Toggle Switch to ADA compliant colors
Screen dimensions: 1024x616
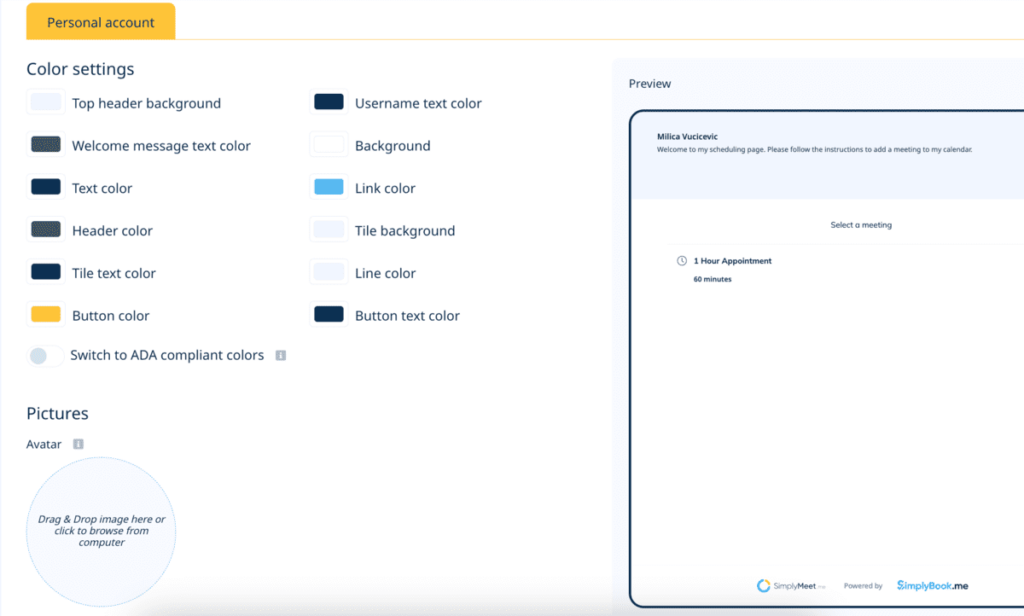tap(45, 355)
